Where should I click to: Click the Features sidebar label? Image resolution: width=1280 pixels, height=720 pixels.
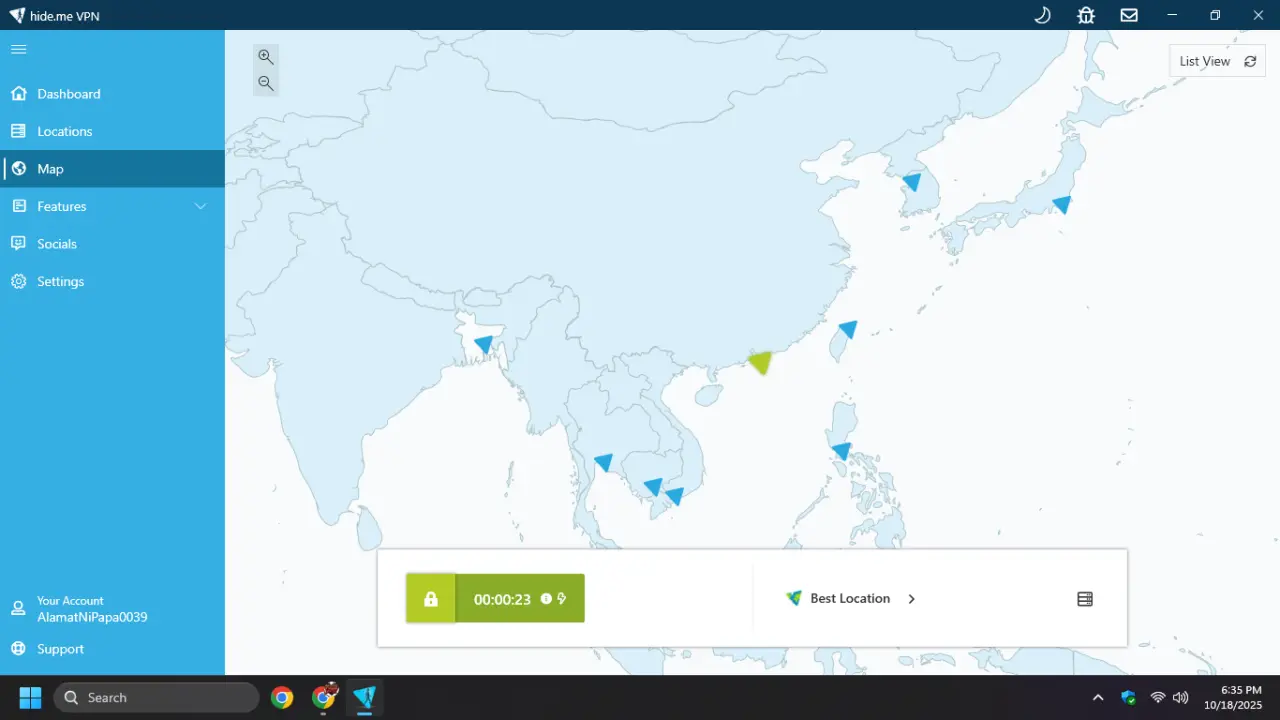pos(62,206)
